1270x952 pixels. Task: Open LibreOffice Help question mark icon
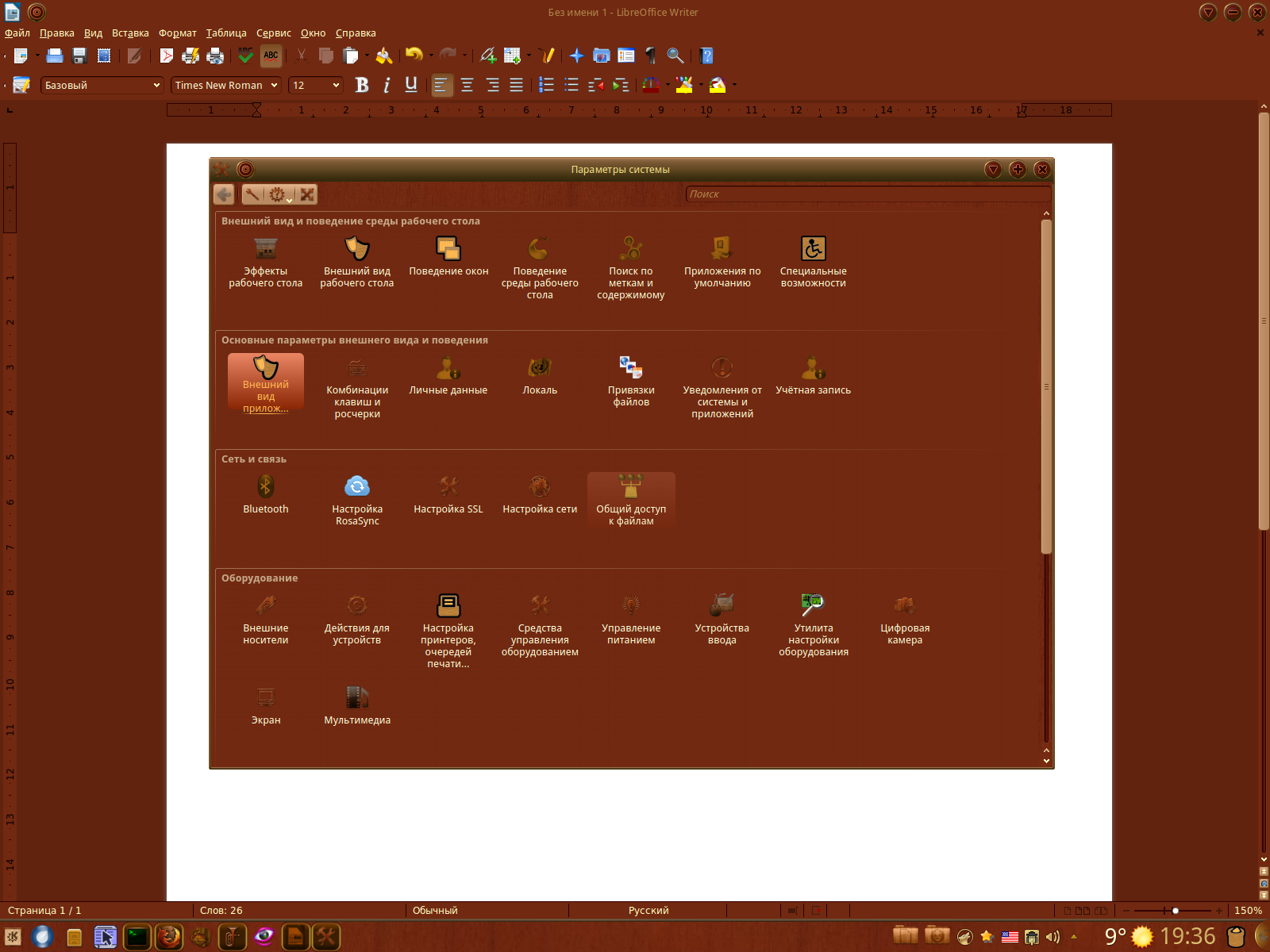click(707, 56)
